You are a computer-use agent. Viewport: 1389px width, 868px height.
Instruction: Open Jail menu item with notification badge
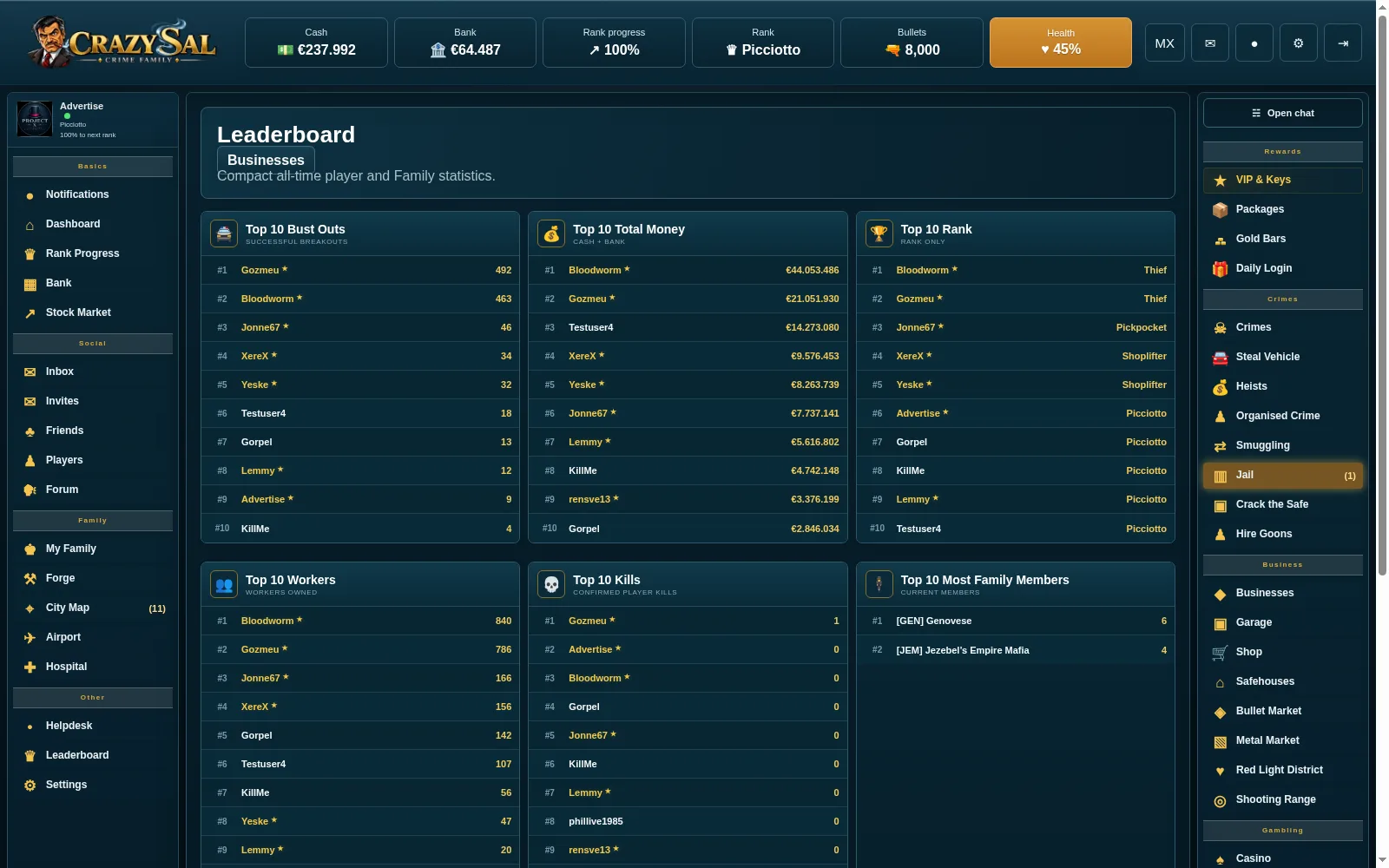[1282, 475]
